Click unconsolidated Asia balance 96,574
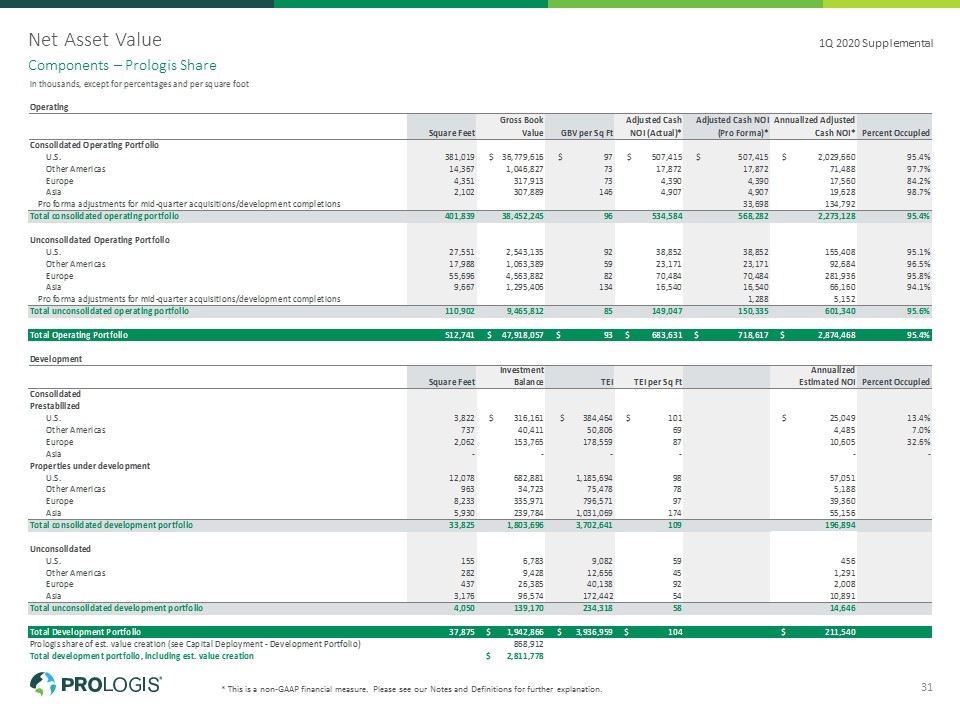Viewport: 960px width, 720px height. click(x=530, y=596)
